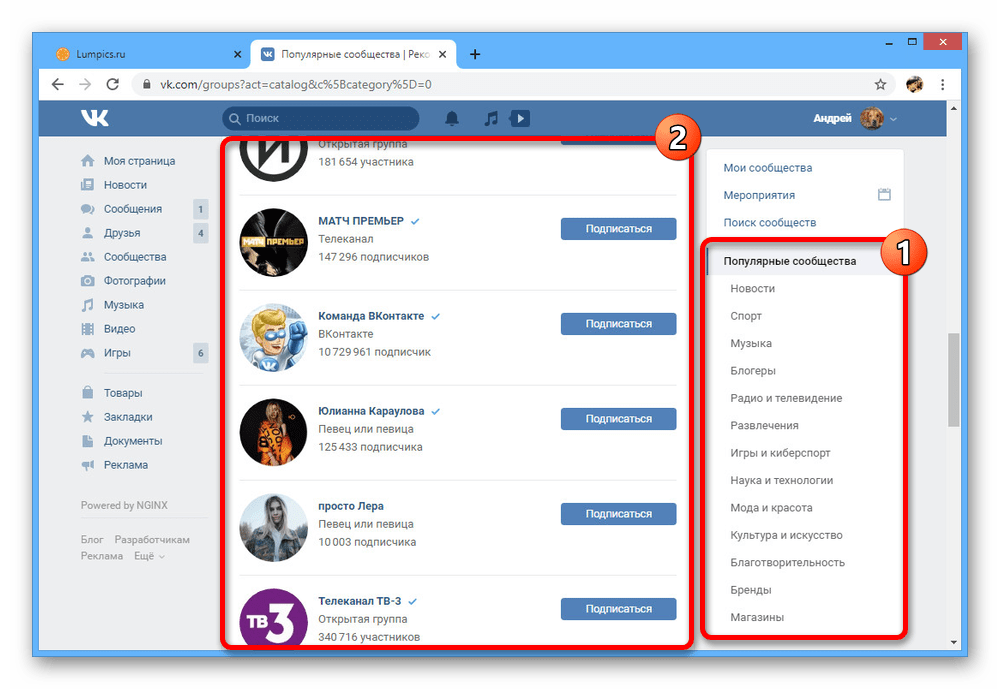Open the music note icon in the header
Screen dimensions: 1000x689
(490, 118)
